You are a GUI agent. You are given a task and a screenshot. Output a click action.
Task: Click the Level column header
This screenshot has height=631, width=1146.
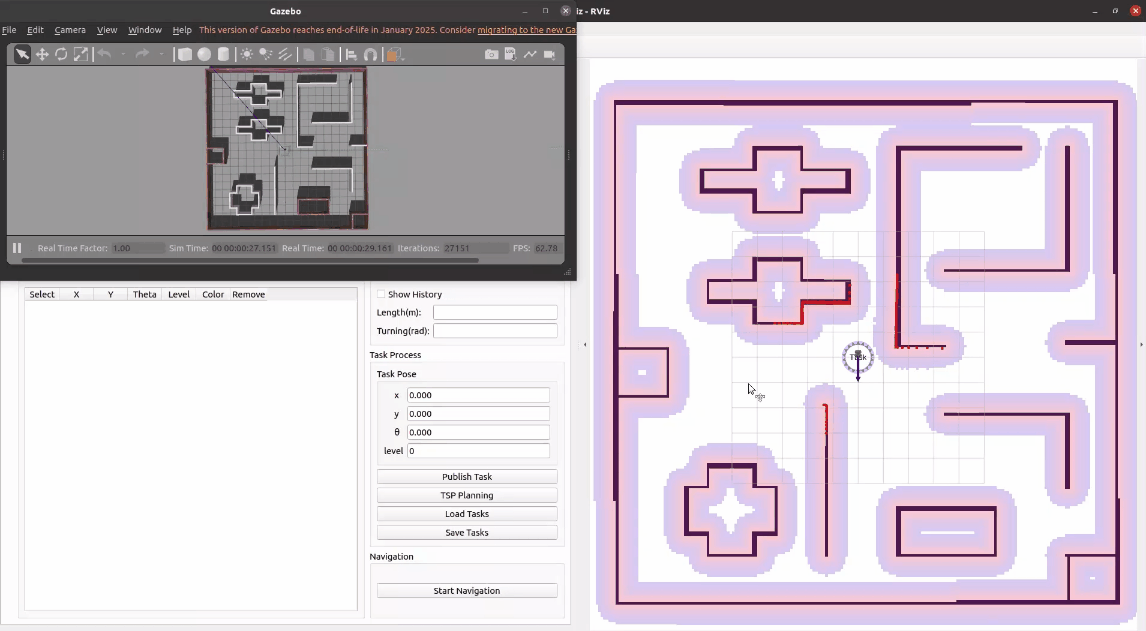coord(179,295)
